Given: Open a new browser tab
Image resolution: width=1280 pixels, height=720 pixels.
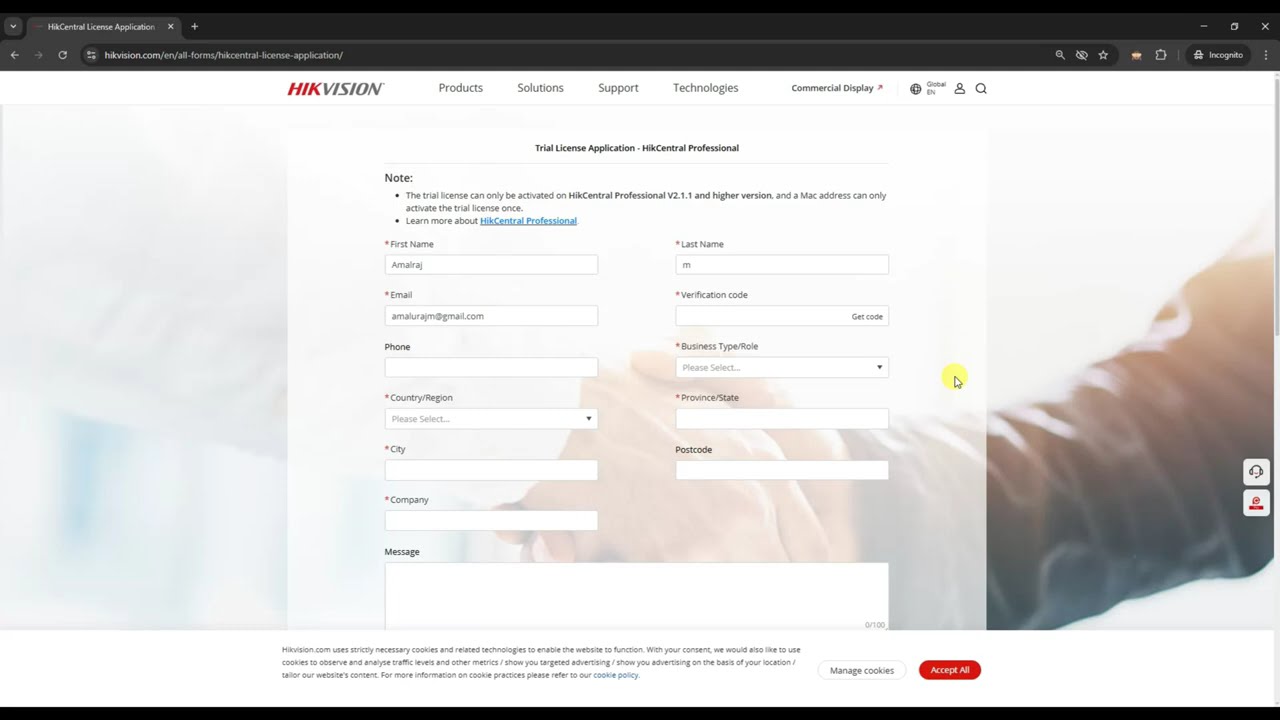Looking at the screenshot, I should (194, 26).
